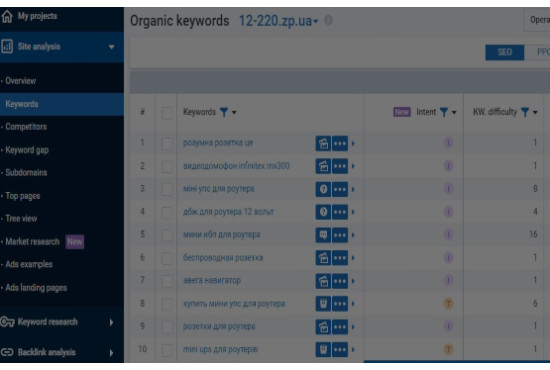Open Keyword gap in sidebar
Screen dimensions: 550x370
click(x=27, y=150)
